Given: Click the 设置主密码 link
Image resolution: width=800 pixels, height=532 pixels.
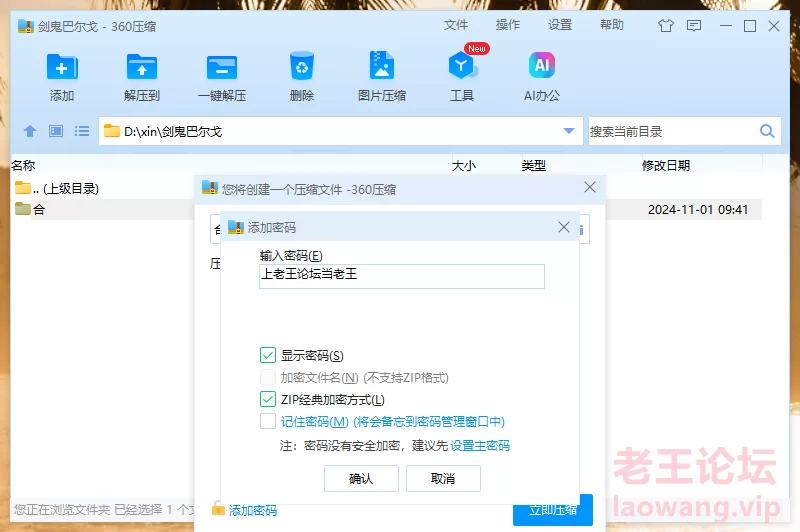Looking at the screenshot, I should pos(480,445).
